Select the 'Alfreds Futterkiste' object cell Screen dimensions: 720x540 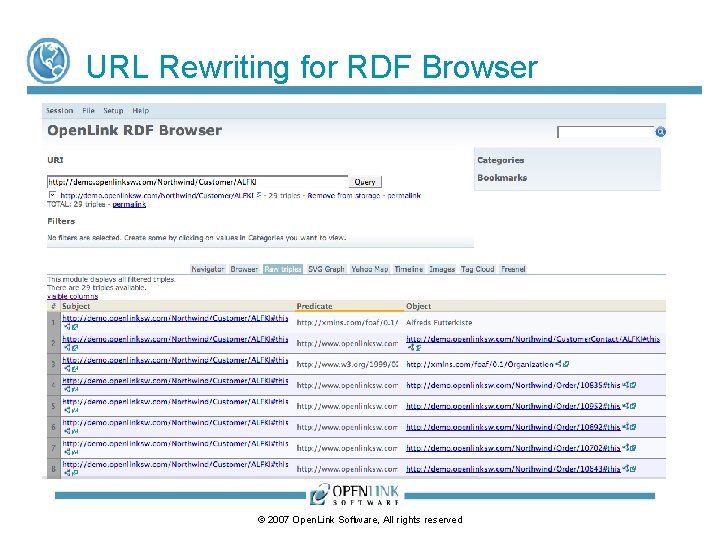(x=439, y=323)
